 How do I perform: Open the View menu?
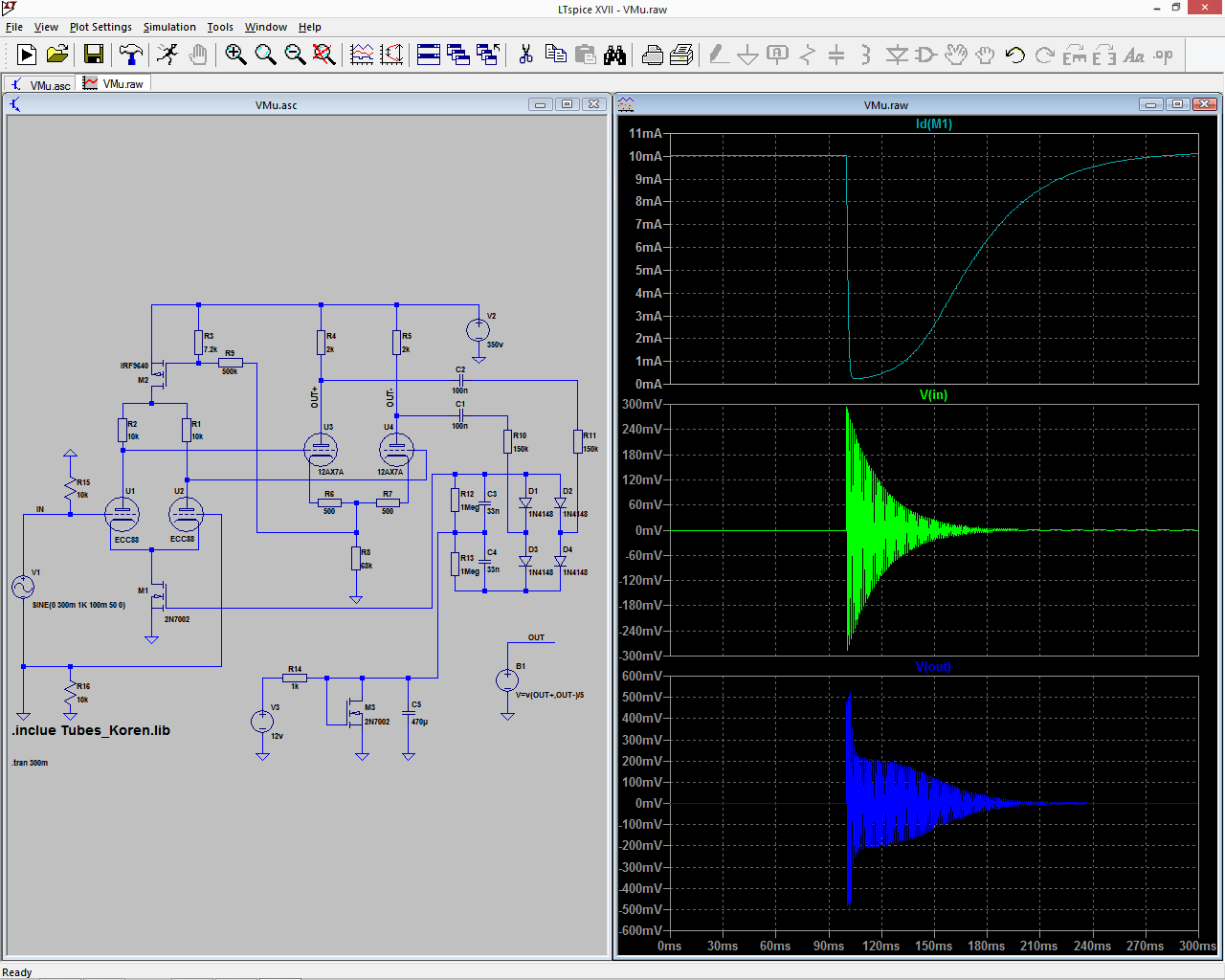tap(46, 27)
